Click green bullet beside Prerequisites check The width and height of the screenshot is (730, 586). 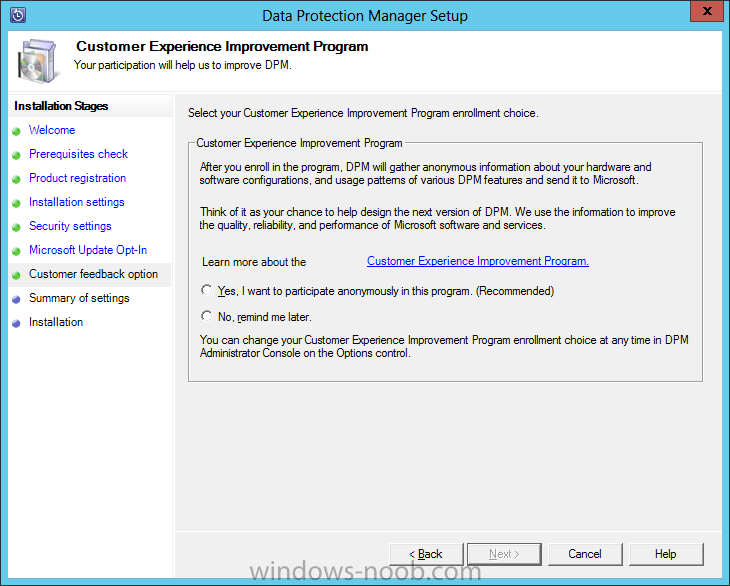(16, 155)
